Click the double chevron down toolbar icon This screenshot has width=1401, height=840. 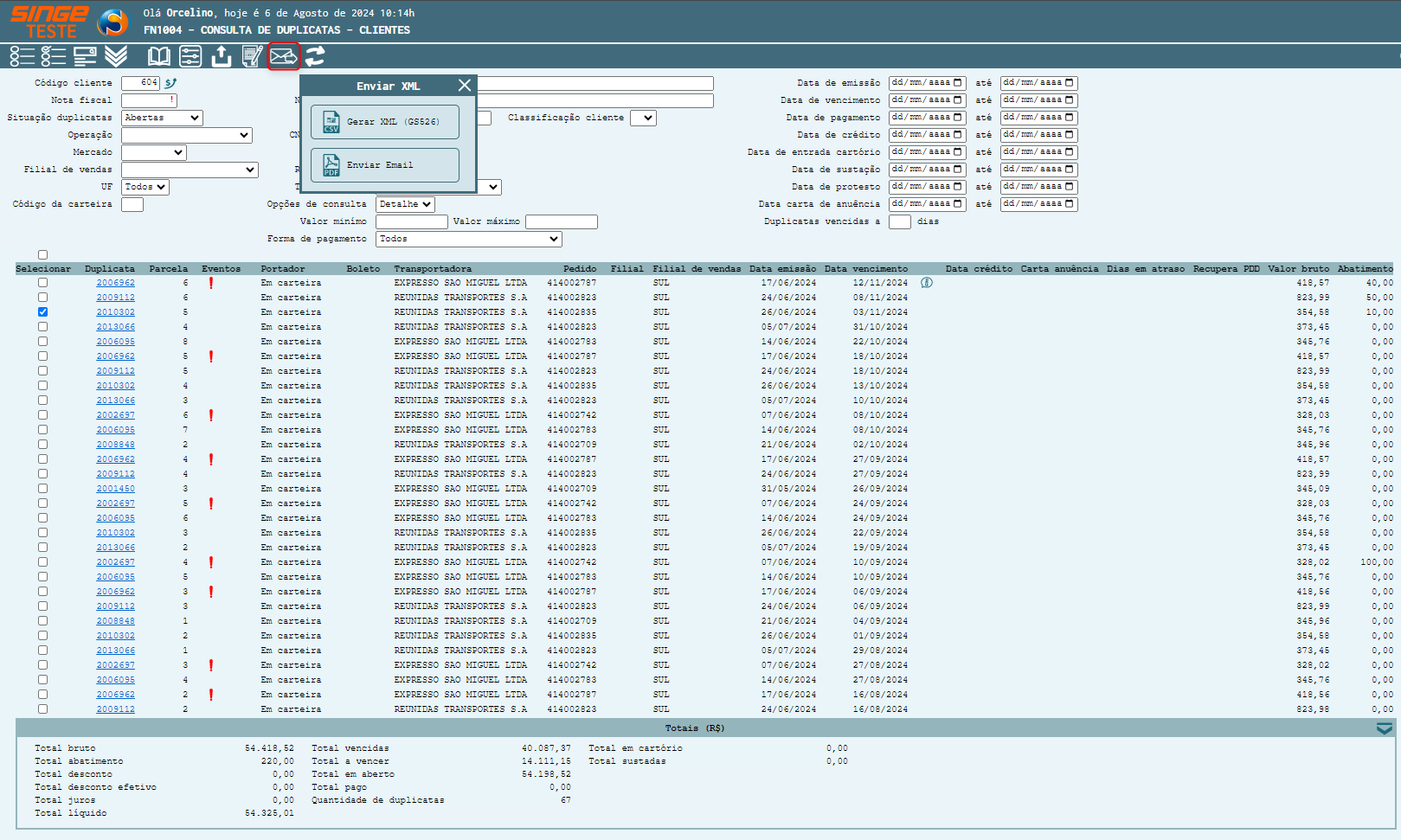tap(116, 56)
